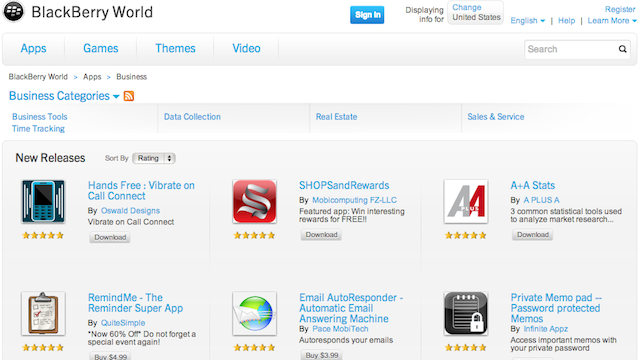Open the SHOPSandRewards red S icon

coord(254,202)
